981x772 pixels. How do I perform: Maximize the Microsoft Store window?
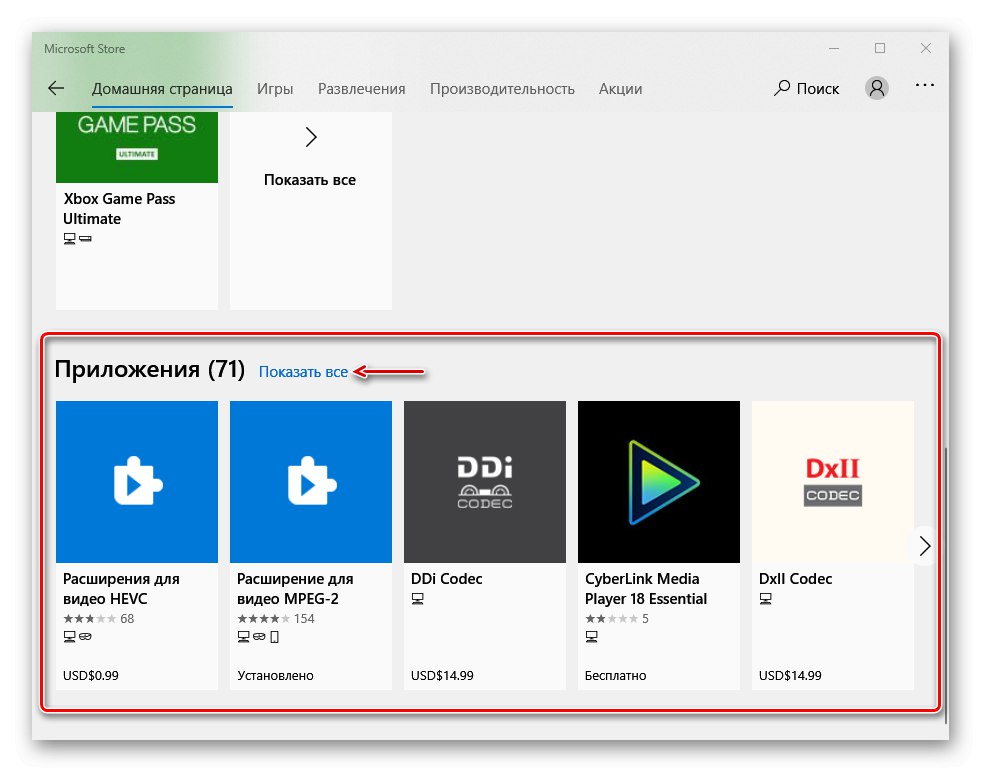880,48
